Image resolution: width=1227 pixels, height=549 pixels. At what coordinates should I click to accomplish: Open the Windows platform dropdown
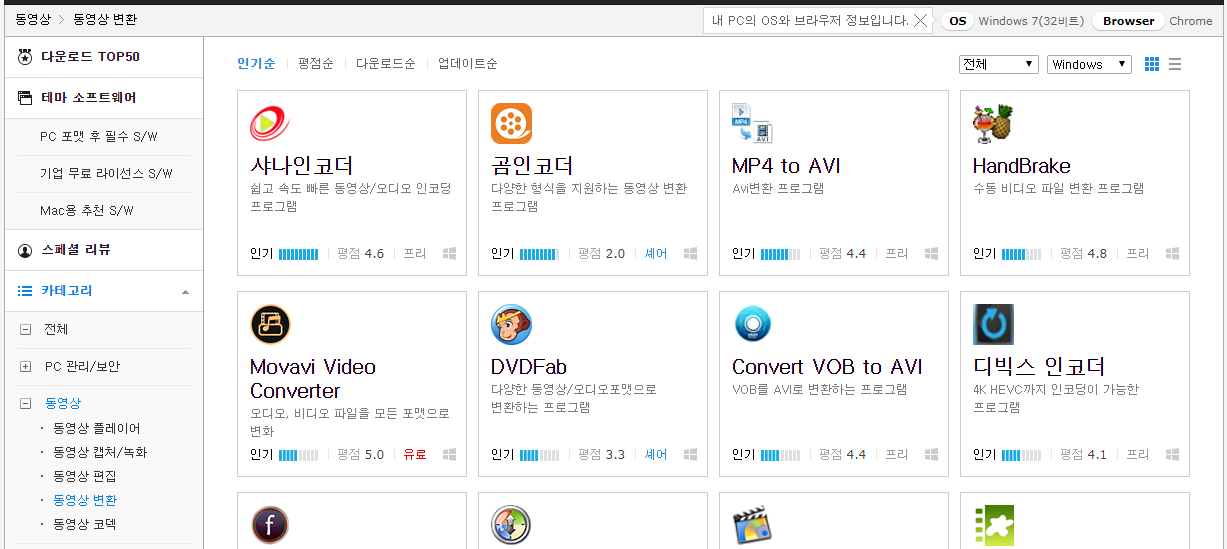tap(1089, 64)
